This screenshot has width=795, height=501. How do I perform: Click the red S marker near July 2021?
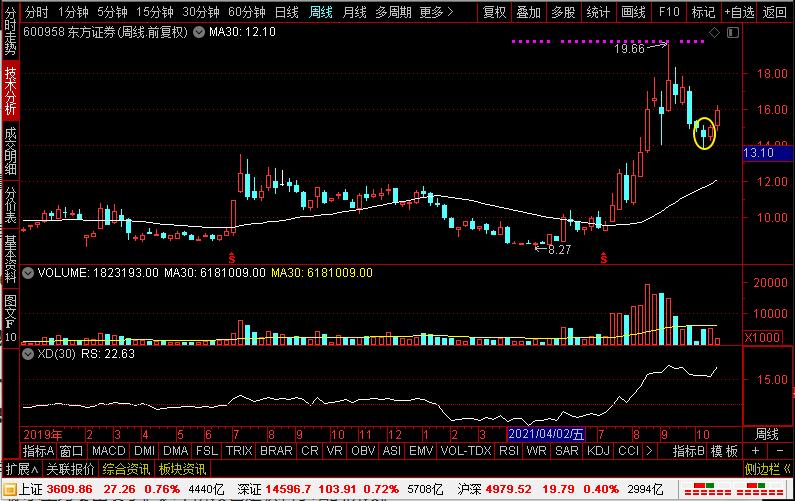pyautogui.click(x=604, y=258)
